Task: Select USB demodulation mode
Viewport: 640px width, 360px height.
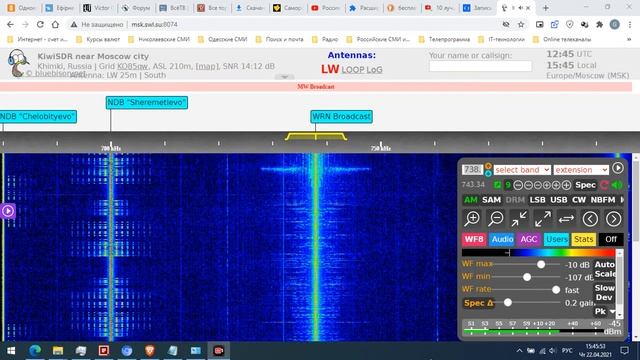Action: pos(558,200)
